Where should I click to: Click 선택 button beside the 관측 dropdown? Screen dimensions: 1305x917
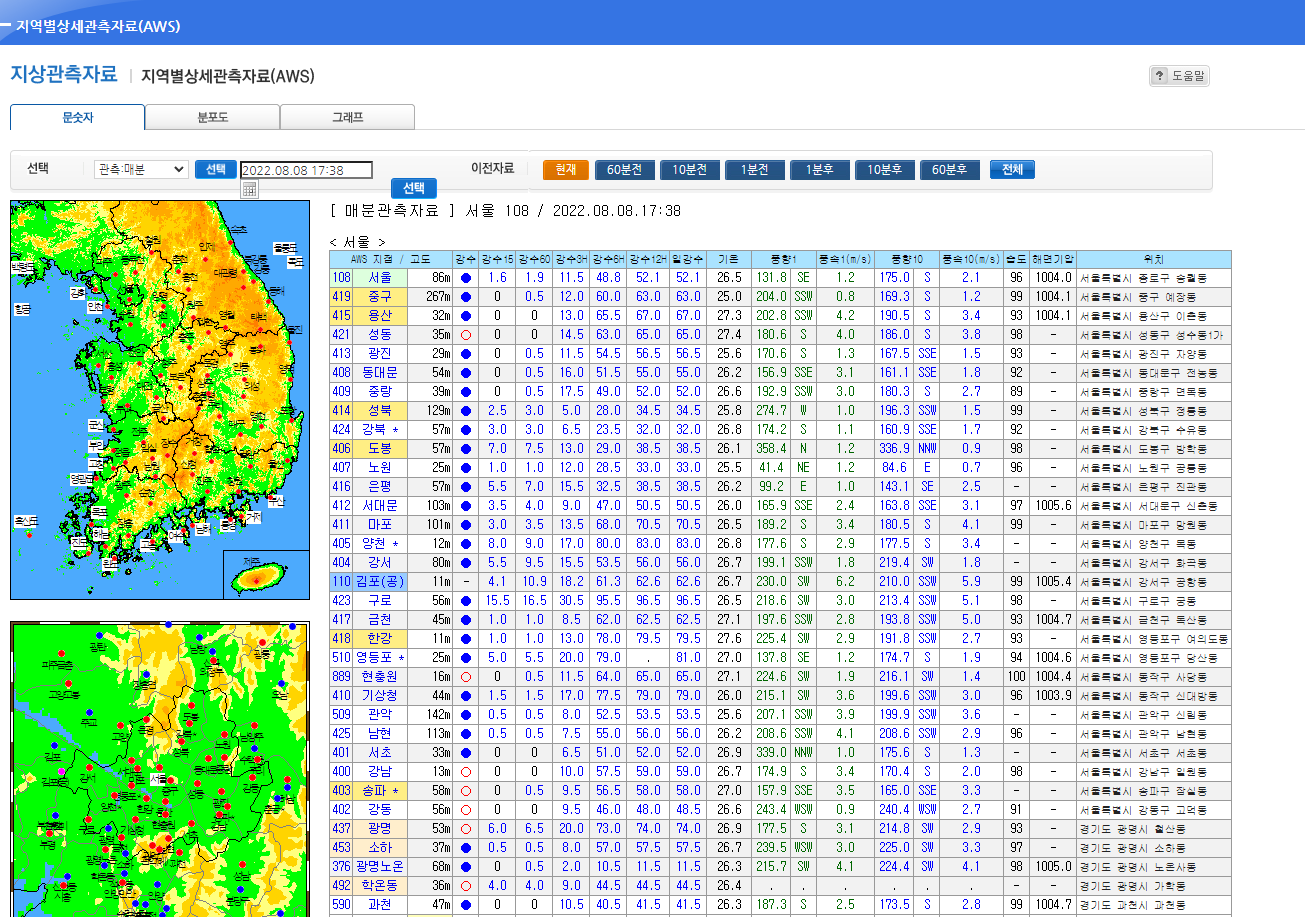tap(216, 170)
